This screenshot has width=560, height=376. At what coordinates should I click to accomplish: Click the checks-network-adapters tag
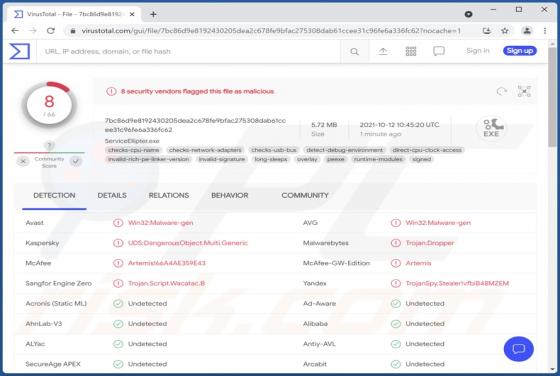click(x=205, y=150)
